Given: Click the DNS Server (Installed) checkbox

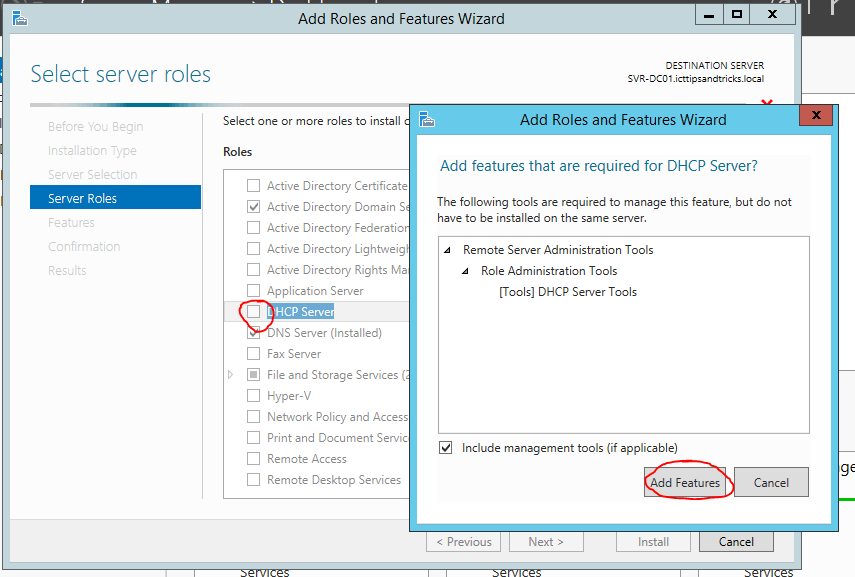Looking at the screenshot, I should pos(254,333).
